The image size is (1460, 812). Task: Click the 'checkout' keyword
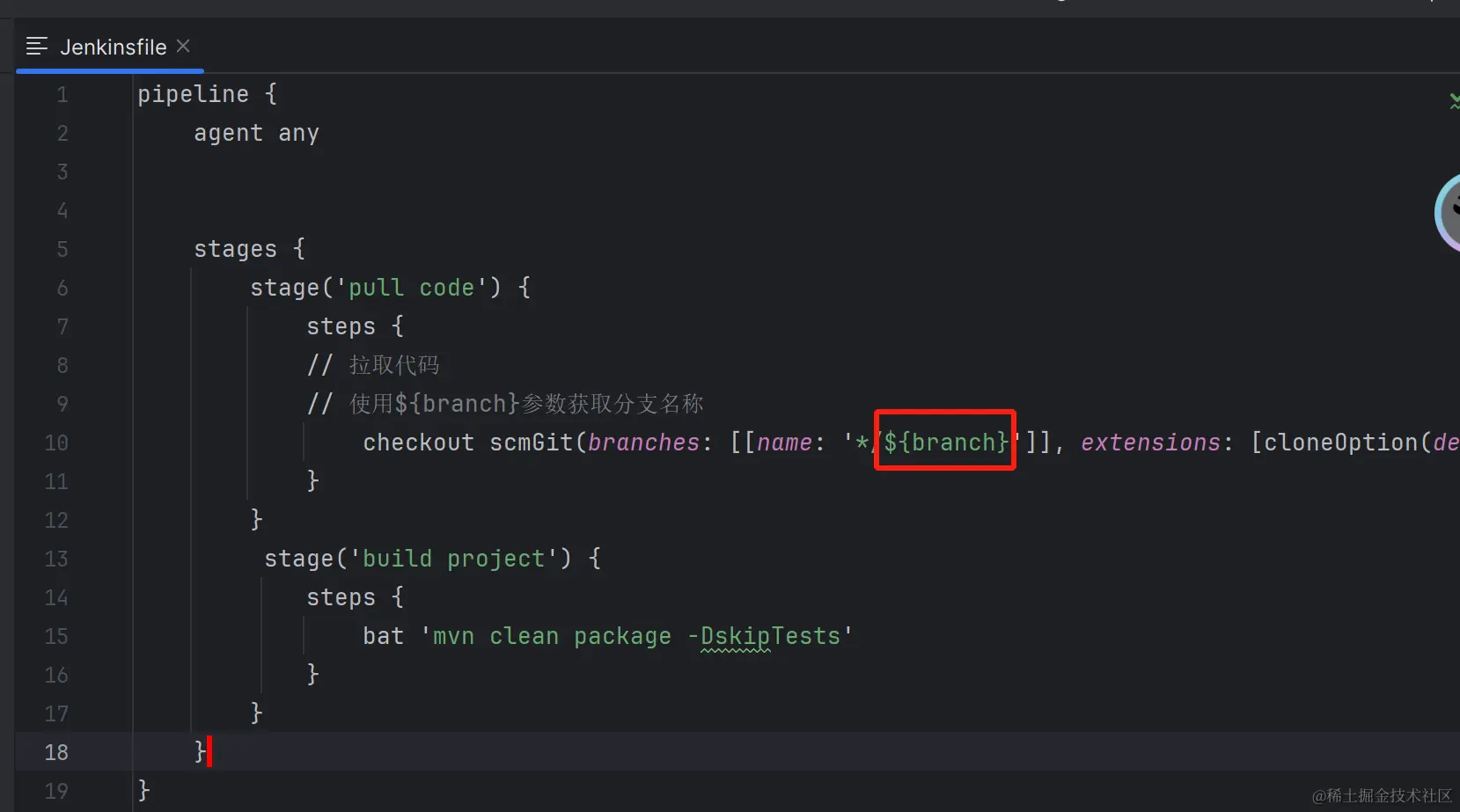[418, 443]
